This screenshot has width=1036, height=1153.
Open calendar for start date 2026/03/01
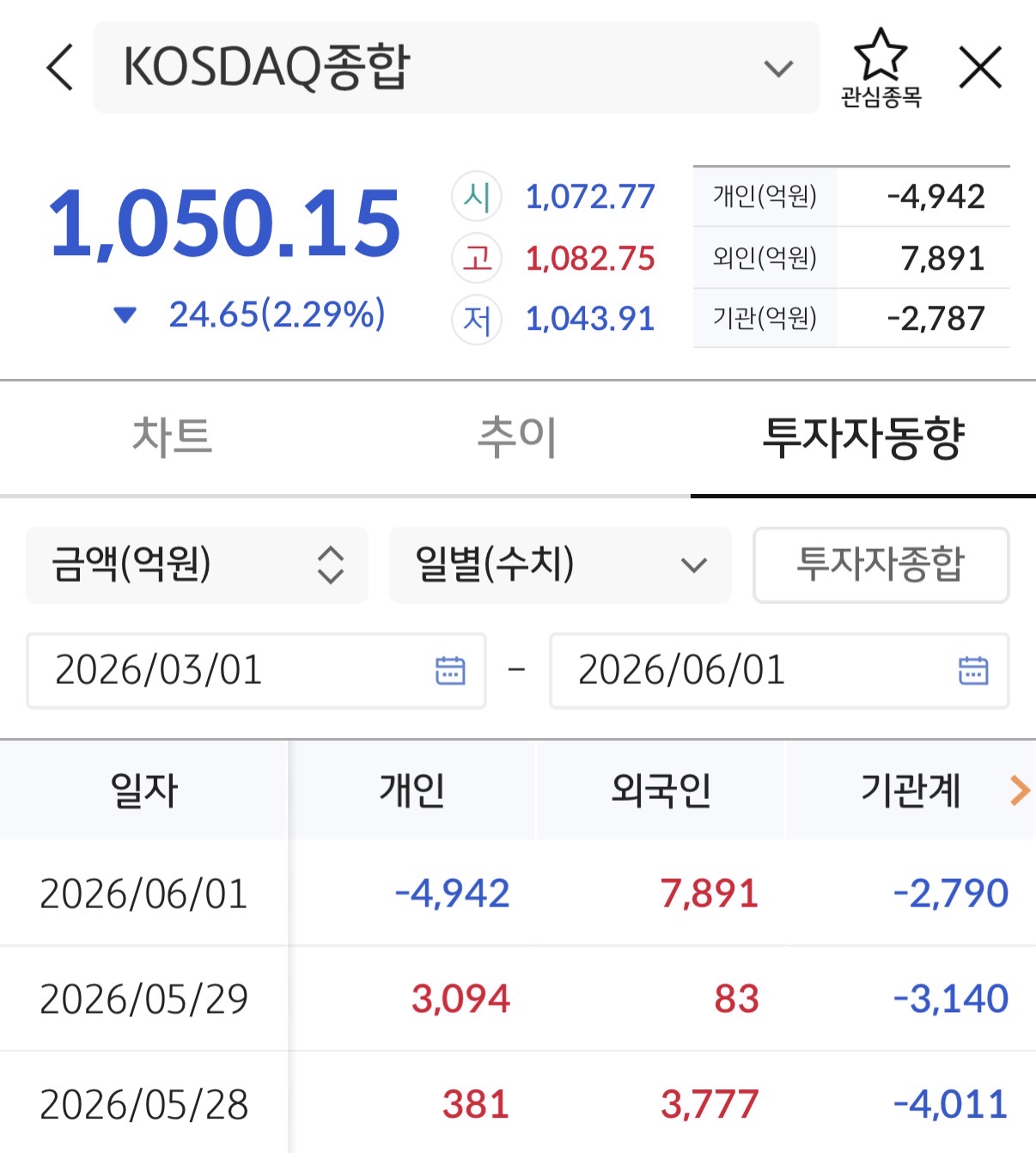click(x=450, y=670)
